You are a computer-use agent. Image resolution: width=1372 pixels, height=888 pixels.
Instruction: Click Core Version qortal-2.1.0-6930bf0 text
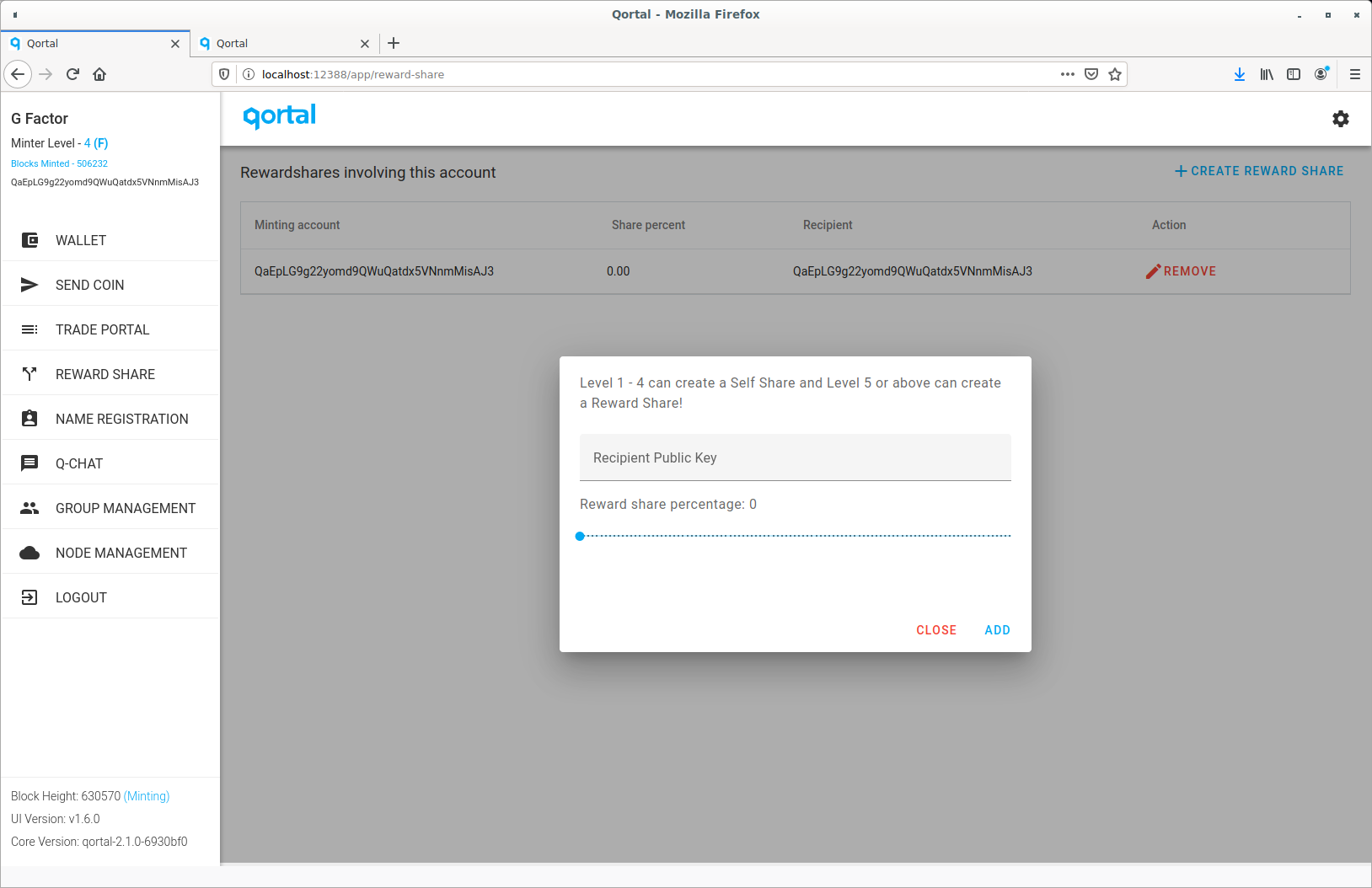pyautogui.click(x=99, y=842)
